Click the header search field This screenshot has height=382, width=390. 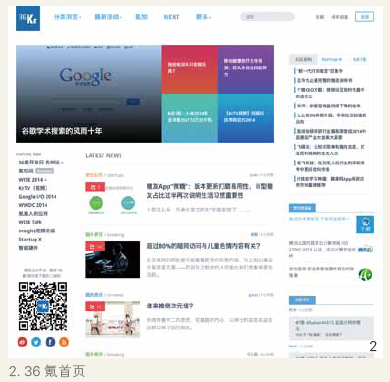click(x=267, y=17)
